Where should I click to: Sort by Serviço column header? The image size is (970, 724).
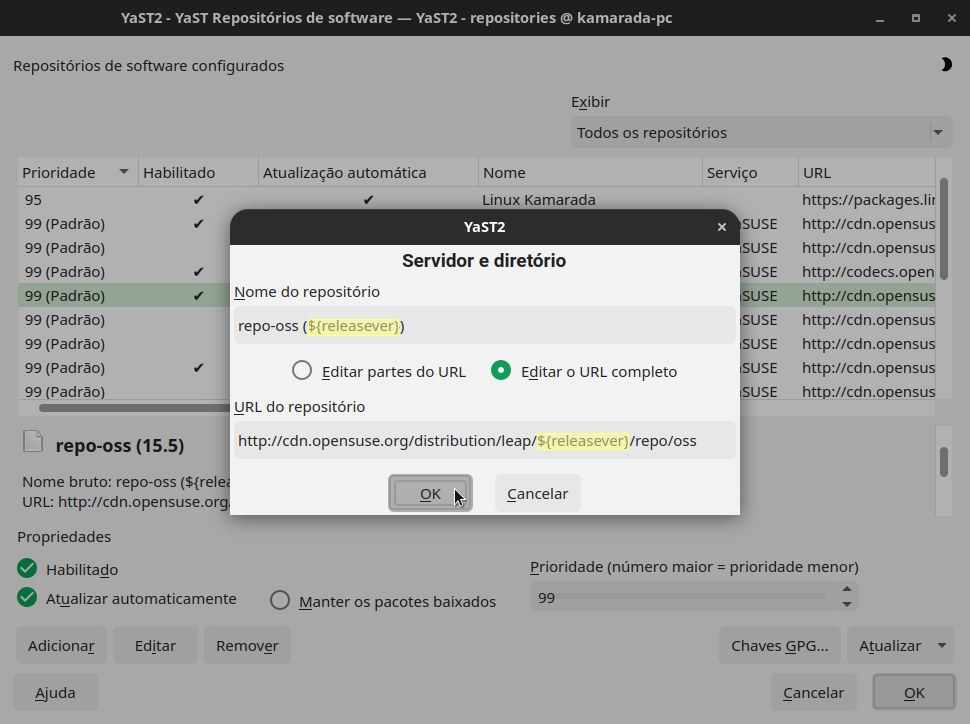click(750, 173)
